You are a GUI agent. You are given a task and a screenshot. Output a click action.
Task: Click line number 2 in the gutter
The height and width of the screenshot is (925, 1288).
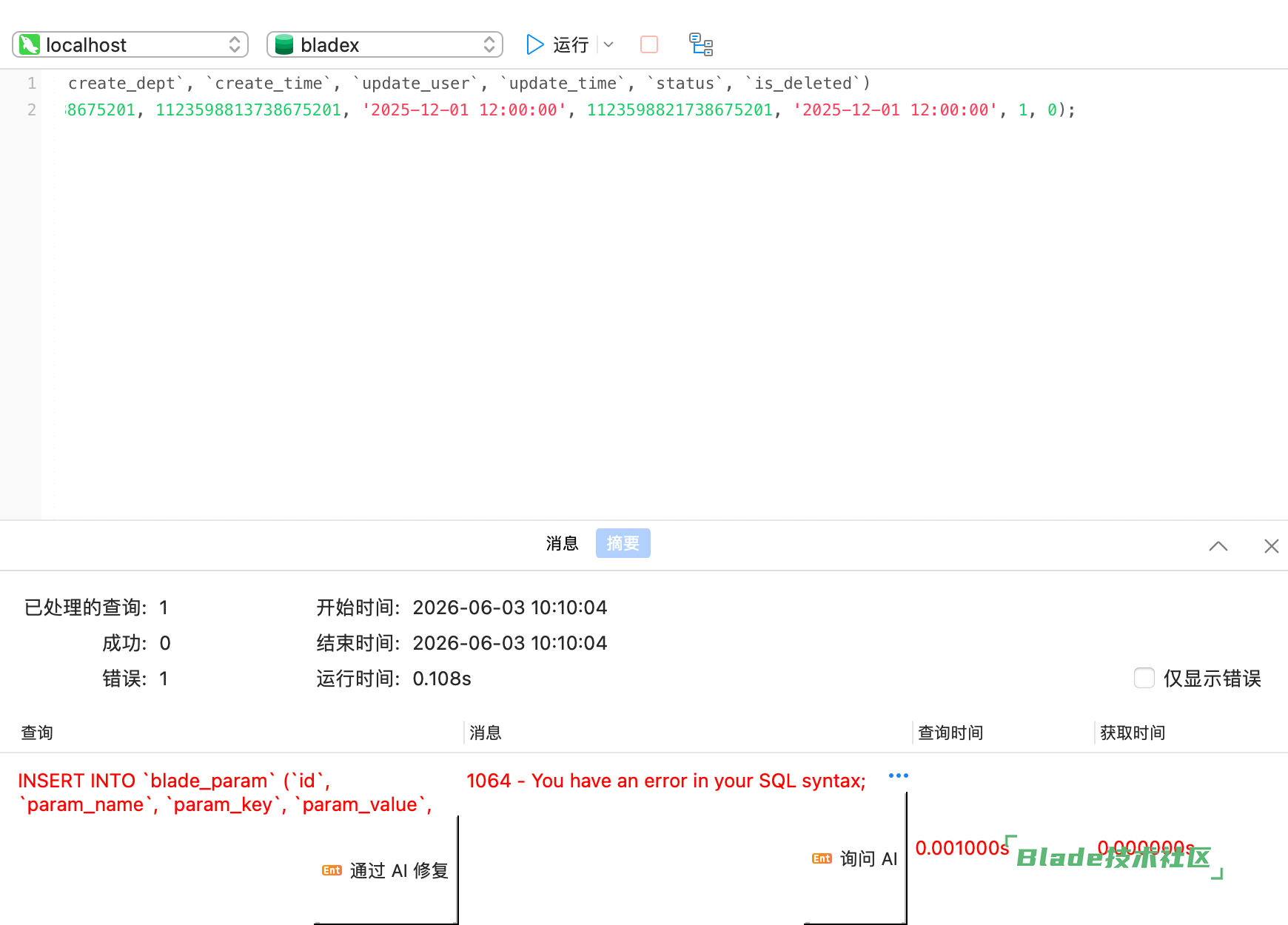(x=32, y=110)
